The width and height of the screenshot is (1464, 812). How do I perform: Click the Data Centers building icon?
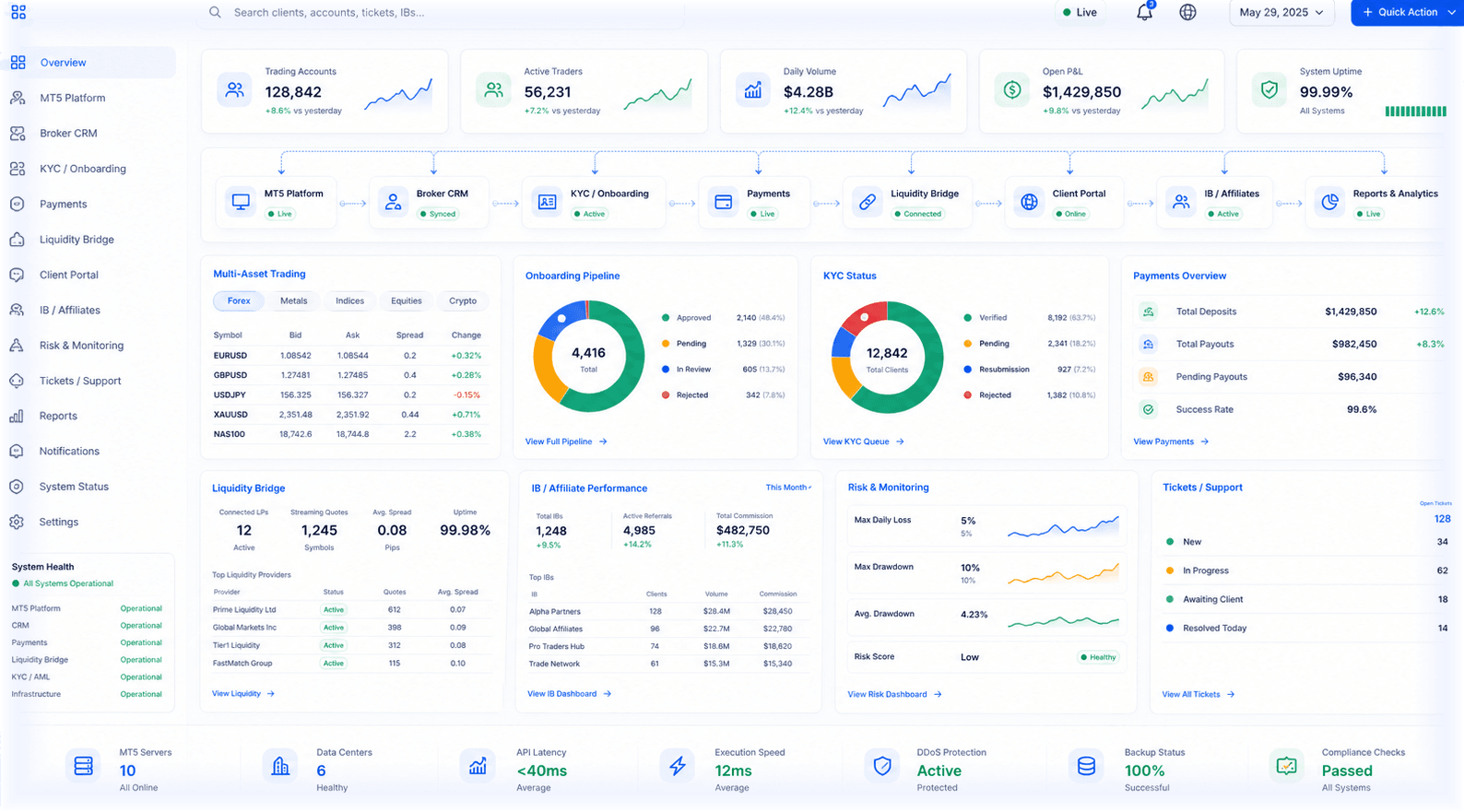point(280,766)
